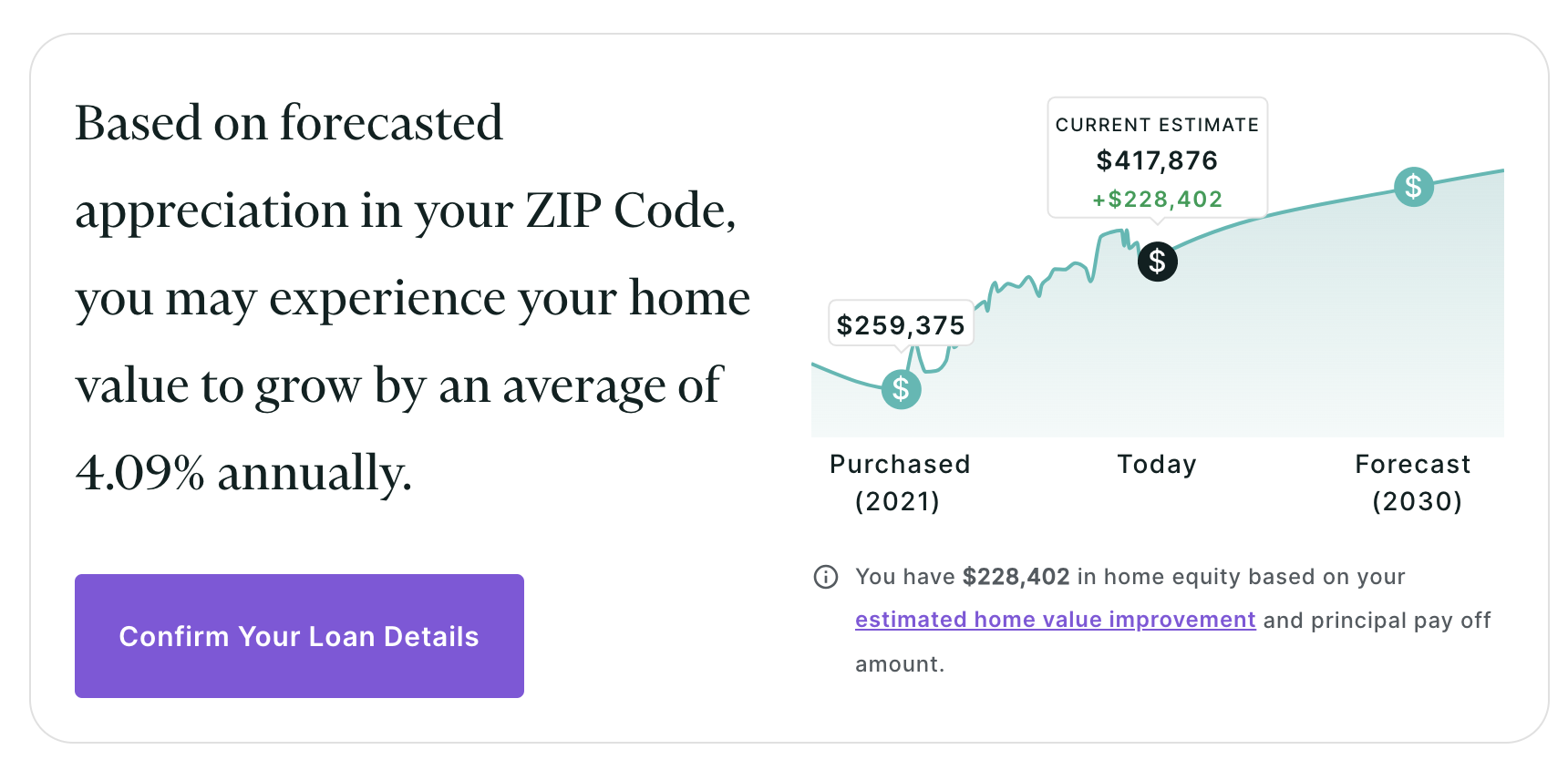Click "and principal pay off" note text
The height and width of the screenshot is (760, 1568).
pyautogui.click(x=1377, y=621)
